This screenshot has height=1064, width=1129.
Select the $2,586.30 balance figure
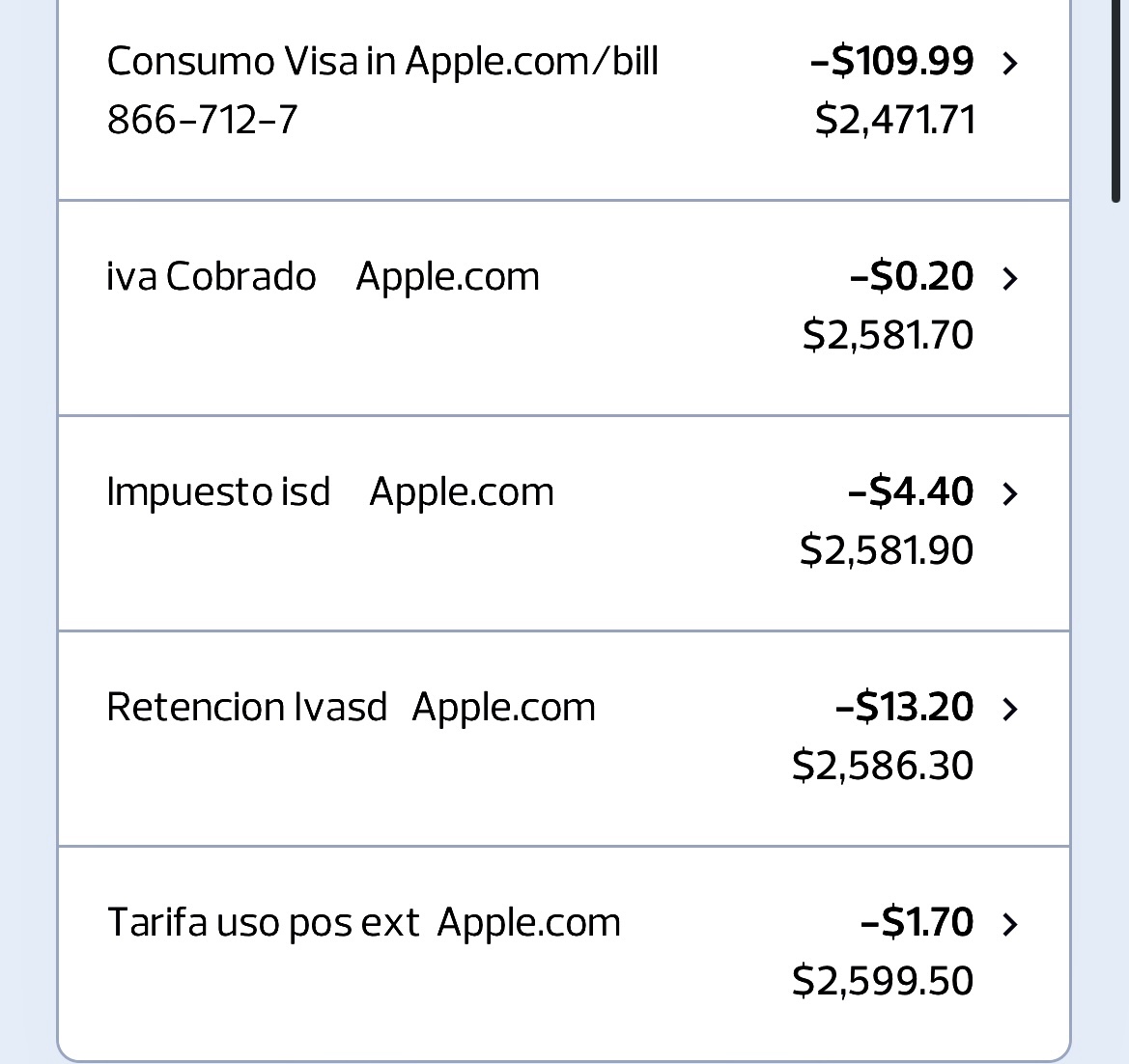pos(883,766)
